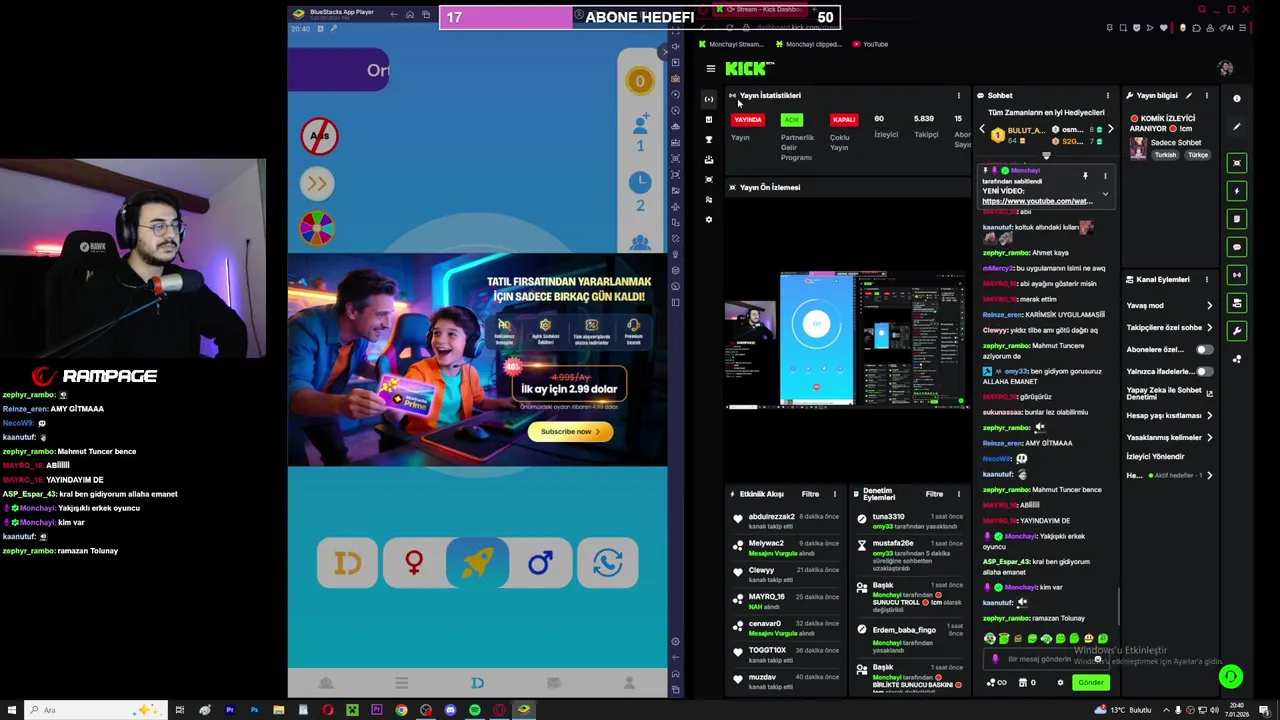Image resolution: width=1280 pixels, height=720 pixels.
Task: Click settings gear in Kick left sidebar
Action: coord(709,219)
